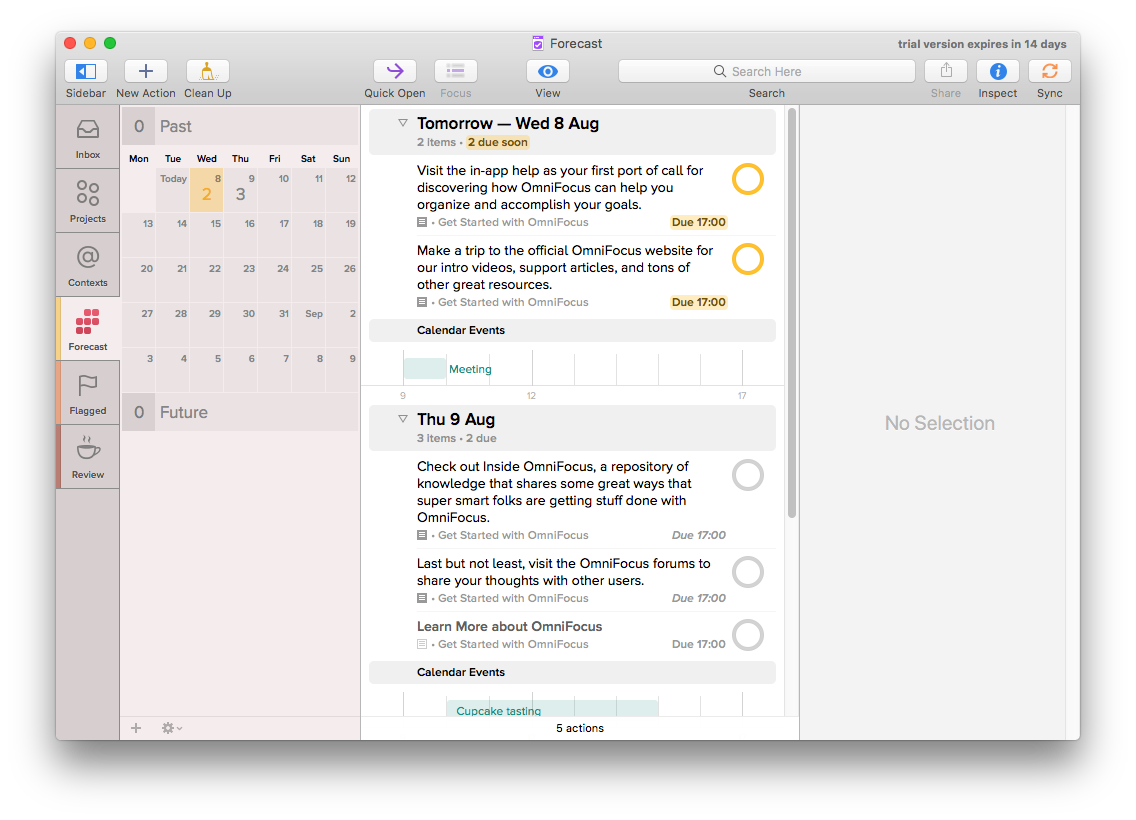
Task: Select the Future row in forecast calendar
Action: (240, 413)
